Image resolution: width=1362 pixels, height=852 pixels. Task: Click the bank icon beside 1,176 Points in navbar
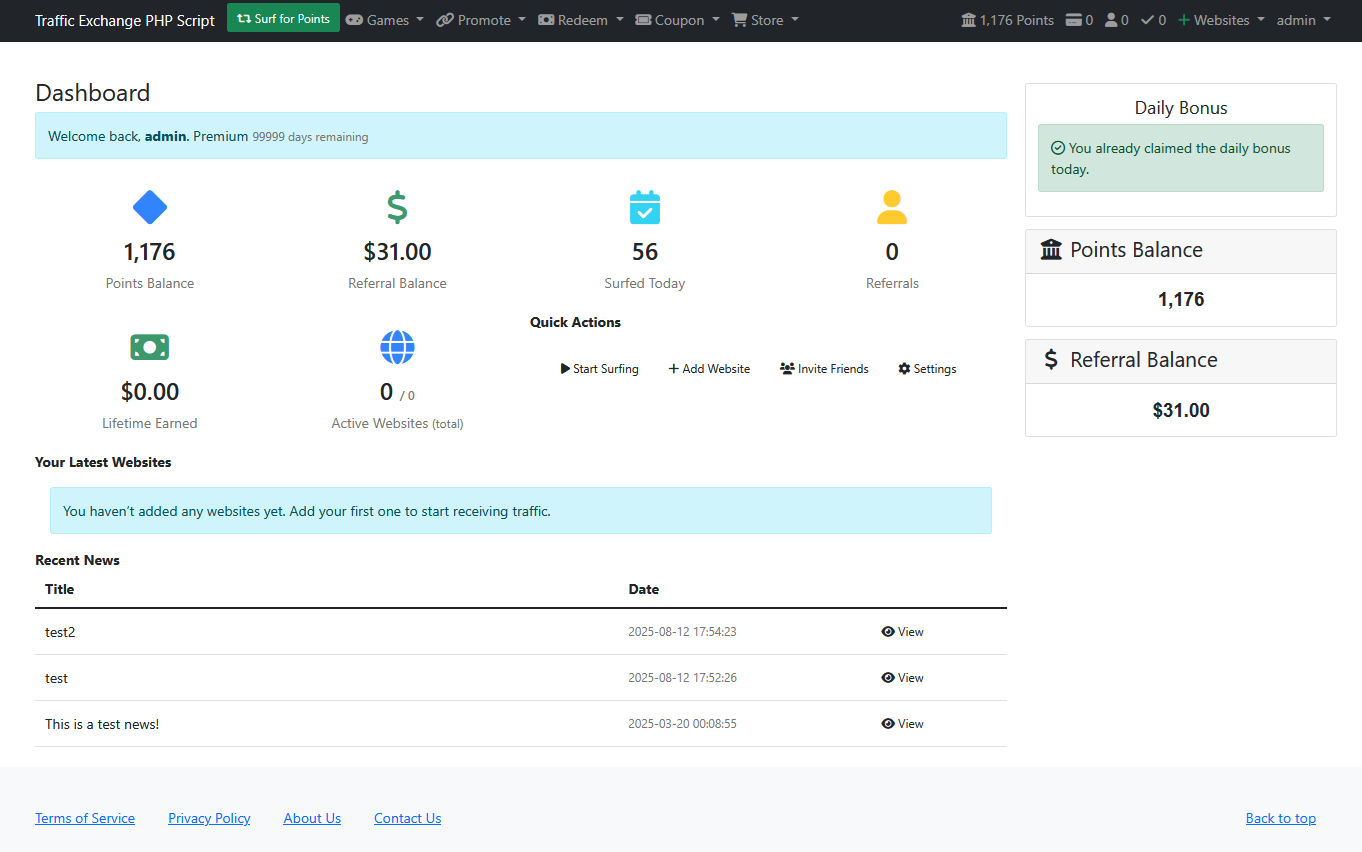tap(968, 20)
